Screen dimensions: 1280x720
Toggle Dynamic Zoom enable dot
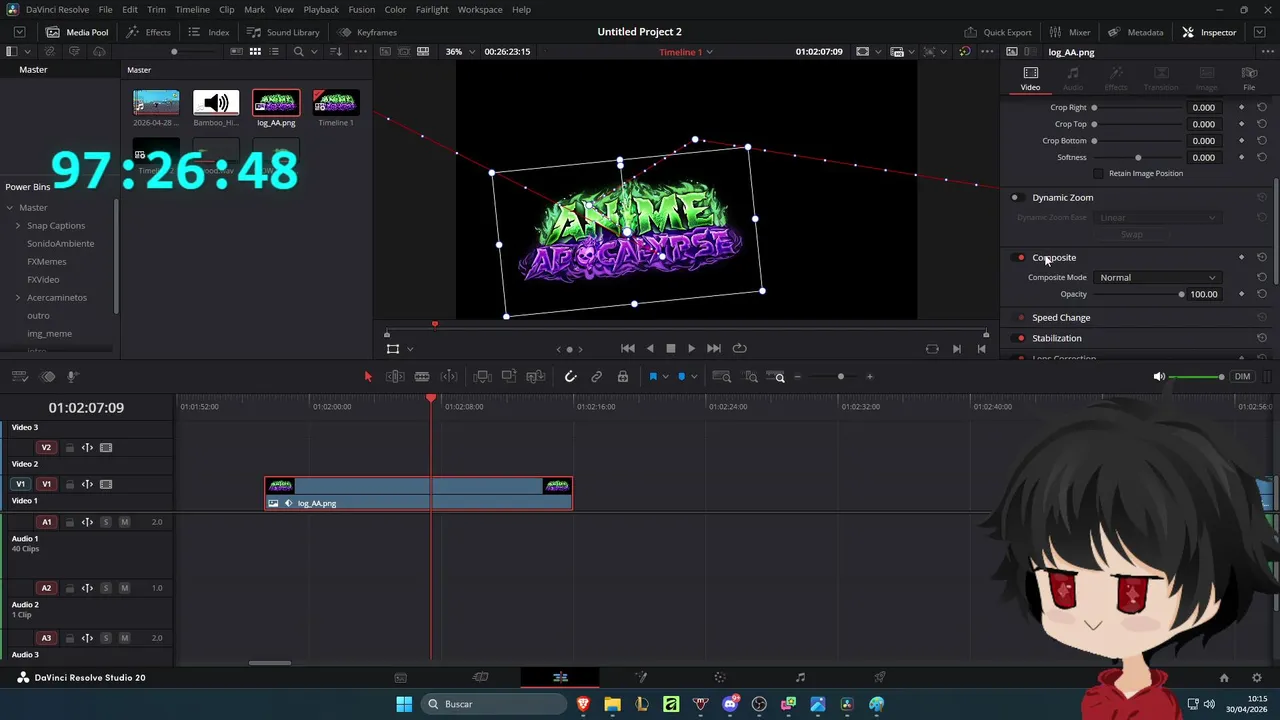coord(1015,197)
